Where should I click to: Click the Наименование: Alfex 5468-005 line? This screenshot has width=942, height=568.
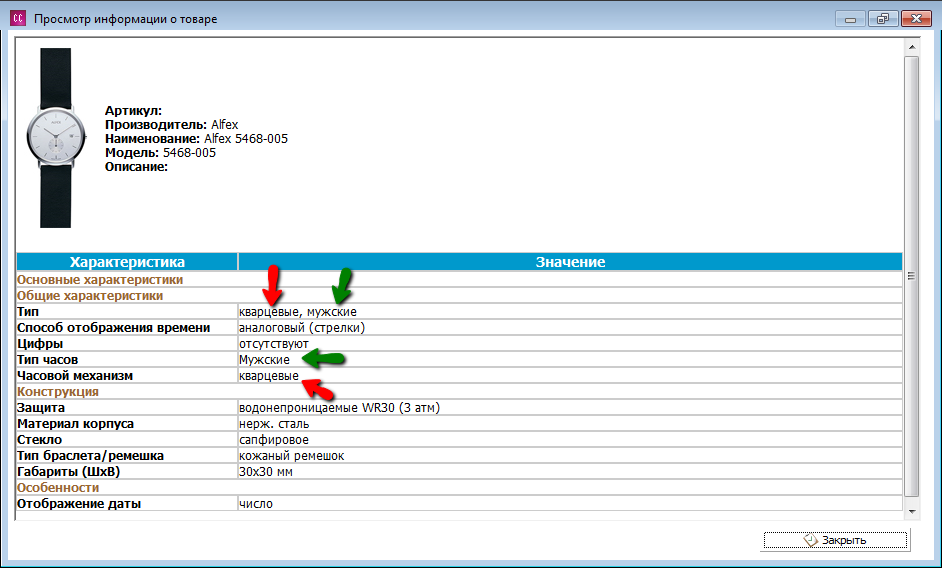tap(196, 139)
